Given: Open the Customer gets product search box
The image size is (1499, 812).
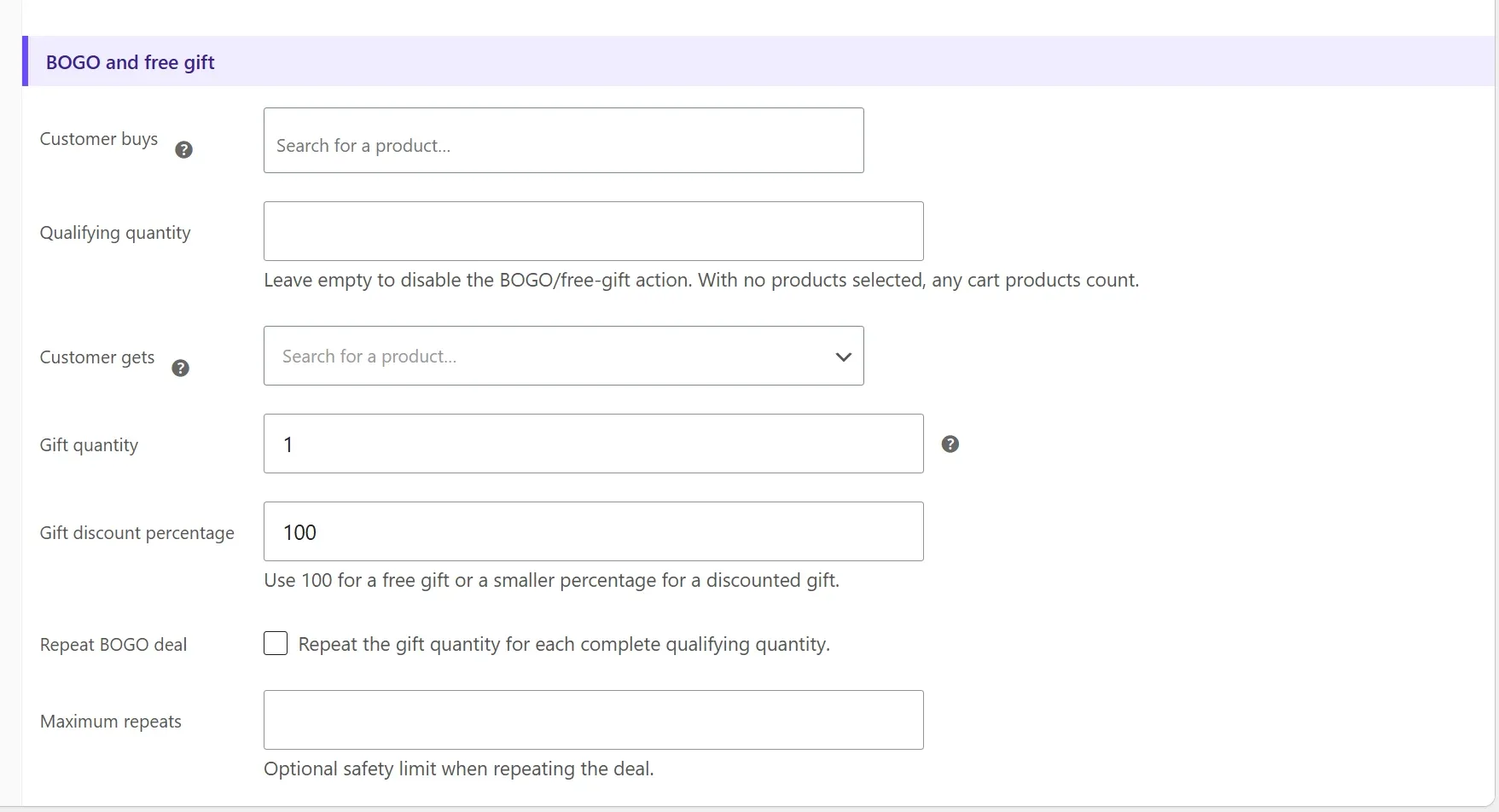Looking at the screenshot, I should (x=563, y=356).
